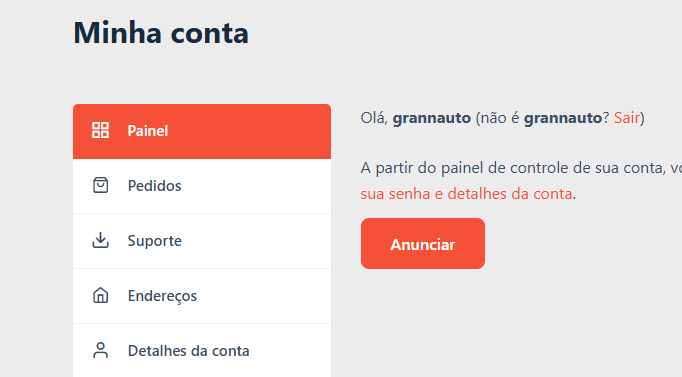Click the Suporte download arrow icon
The width and height of the screenshot is (682, 377).
(100, 240)
